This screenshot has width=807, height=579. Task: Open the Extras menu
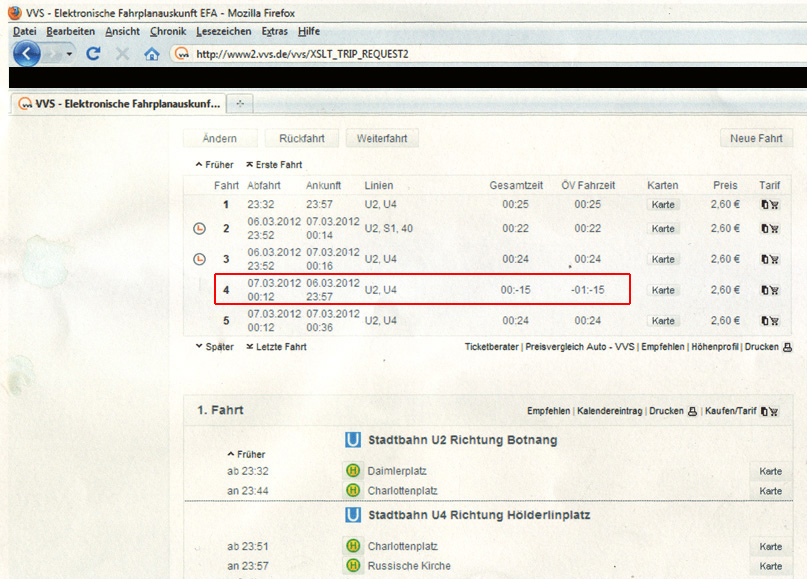[275, 31]
